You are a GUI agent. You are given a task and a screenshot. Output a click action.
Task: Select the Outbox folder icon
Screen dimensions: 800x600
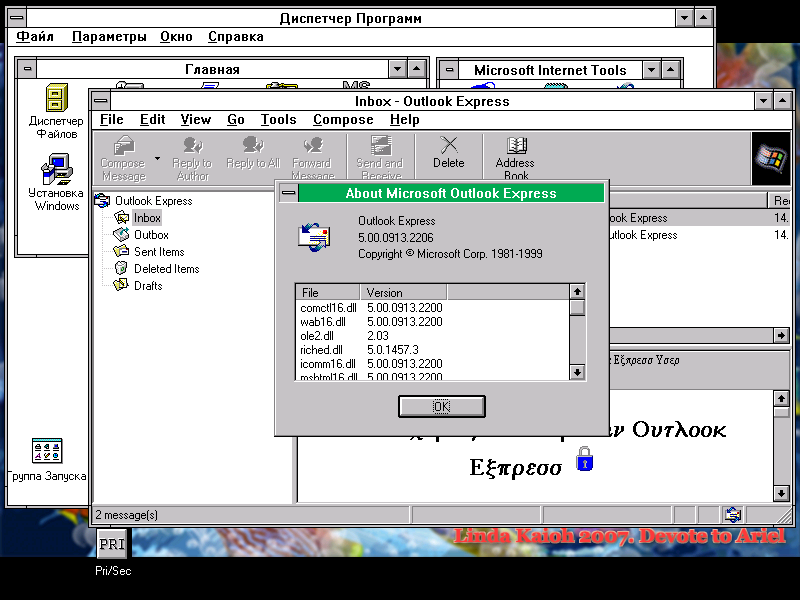(x=121, y=235)
